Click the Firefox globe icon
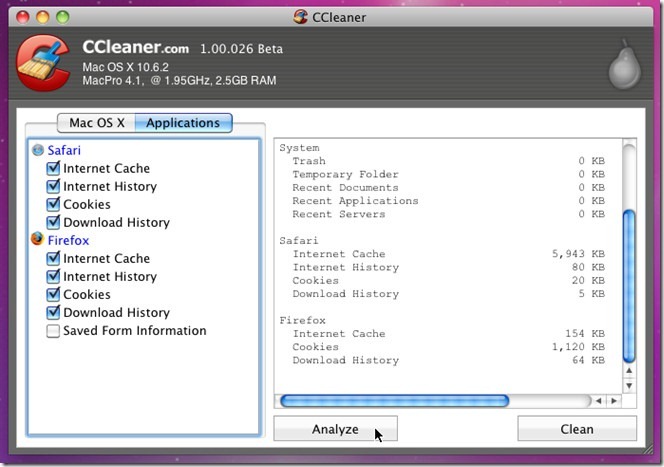The width and height of the screenshot is (664, 467). (x=37, y=239)
